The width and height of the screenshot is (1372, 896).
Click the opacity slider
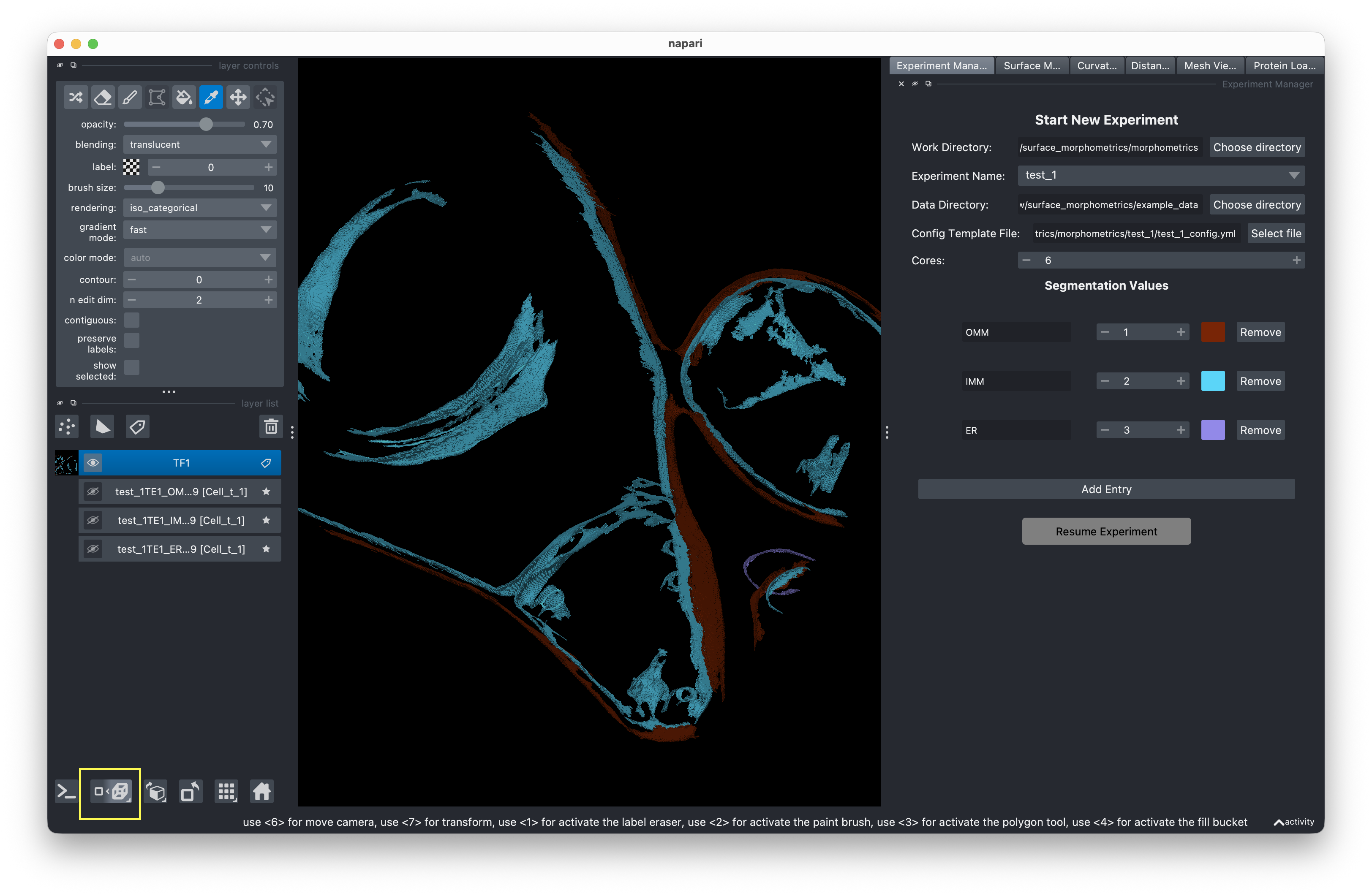coord(185,125)
